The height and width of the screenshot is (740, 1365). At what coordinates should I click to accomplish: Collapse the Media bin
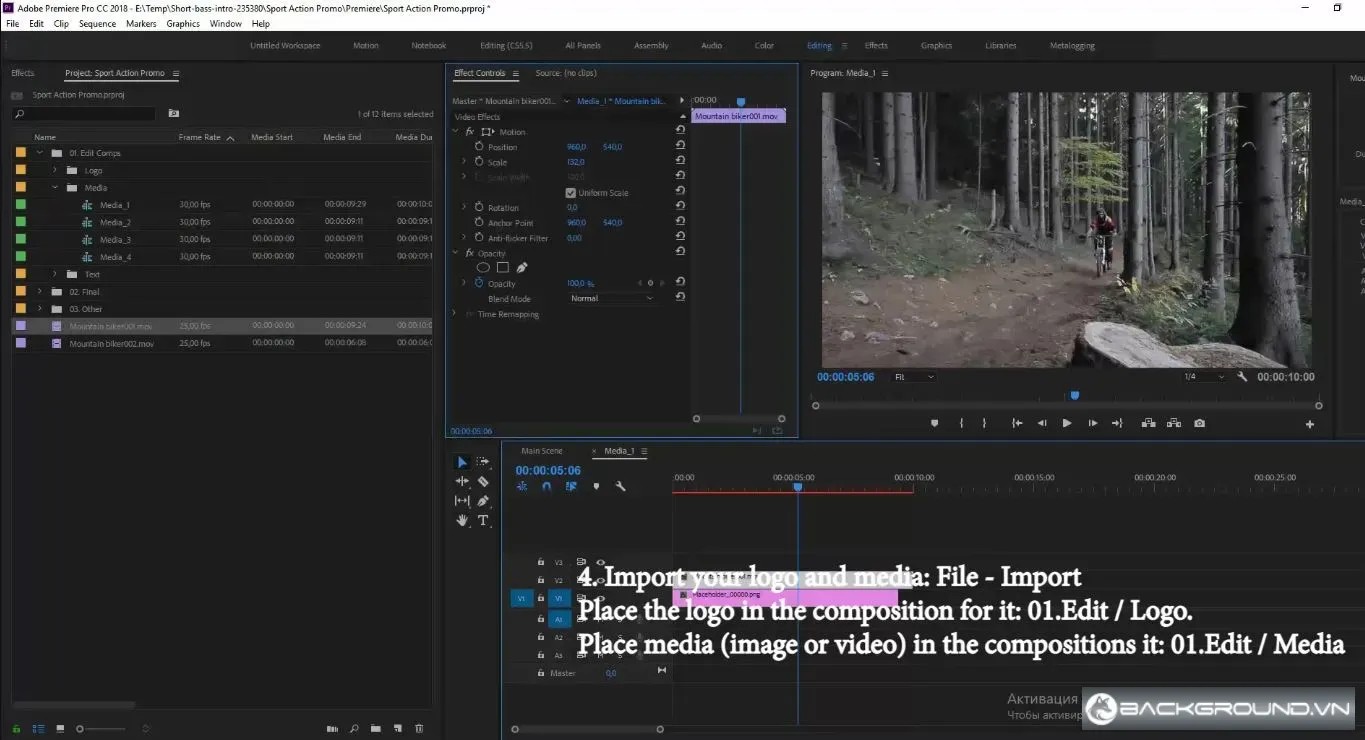[x=56, y=187]
